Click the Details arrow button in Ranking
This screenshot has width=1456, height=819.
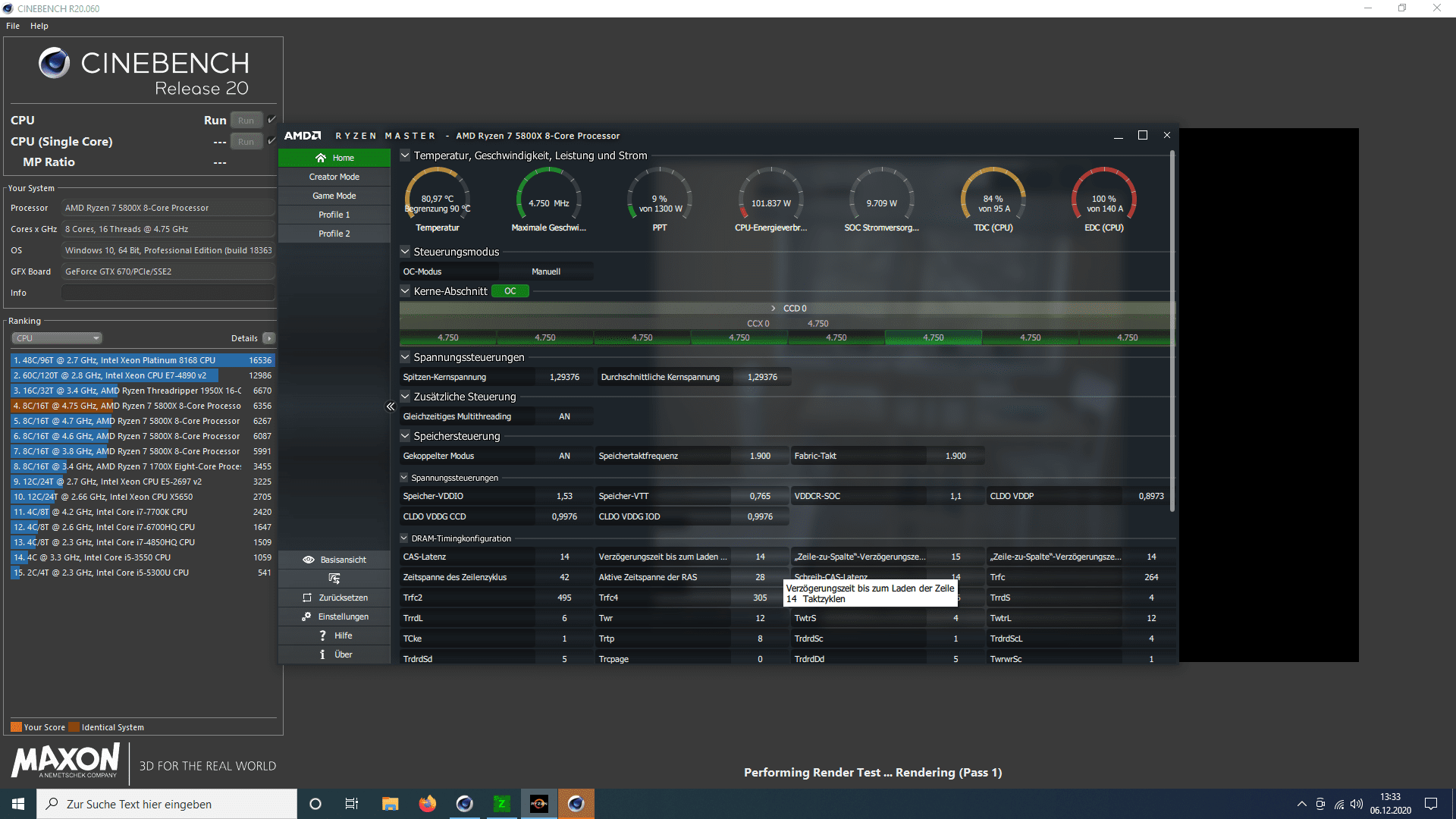[x=269, y=338]
